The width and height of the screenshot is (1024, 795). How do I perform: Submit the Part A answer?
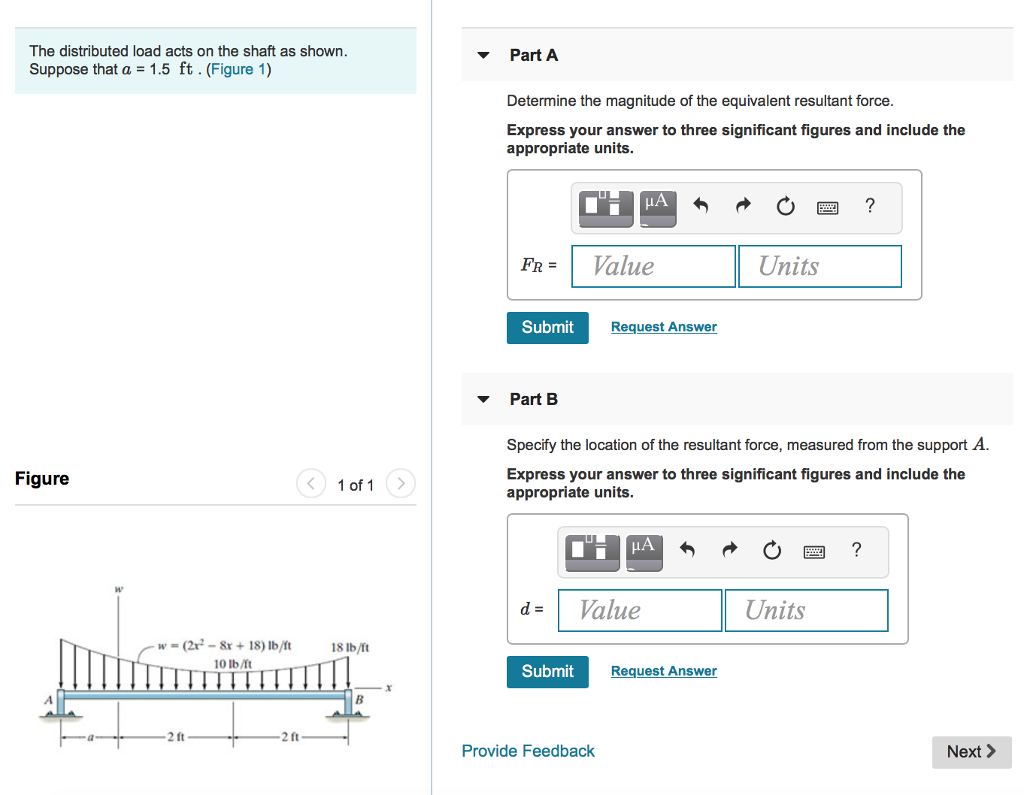tap(547, 327)
